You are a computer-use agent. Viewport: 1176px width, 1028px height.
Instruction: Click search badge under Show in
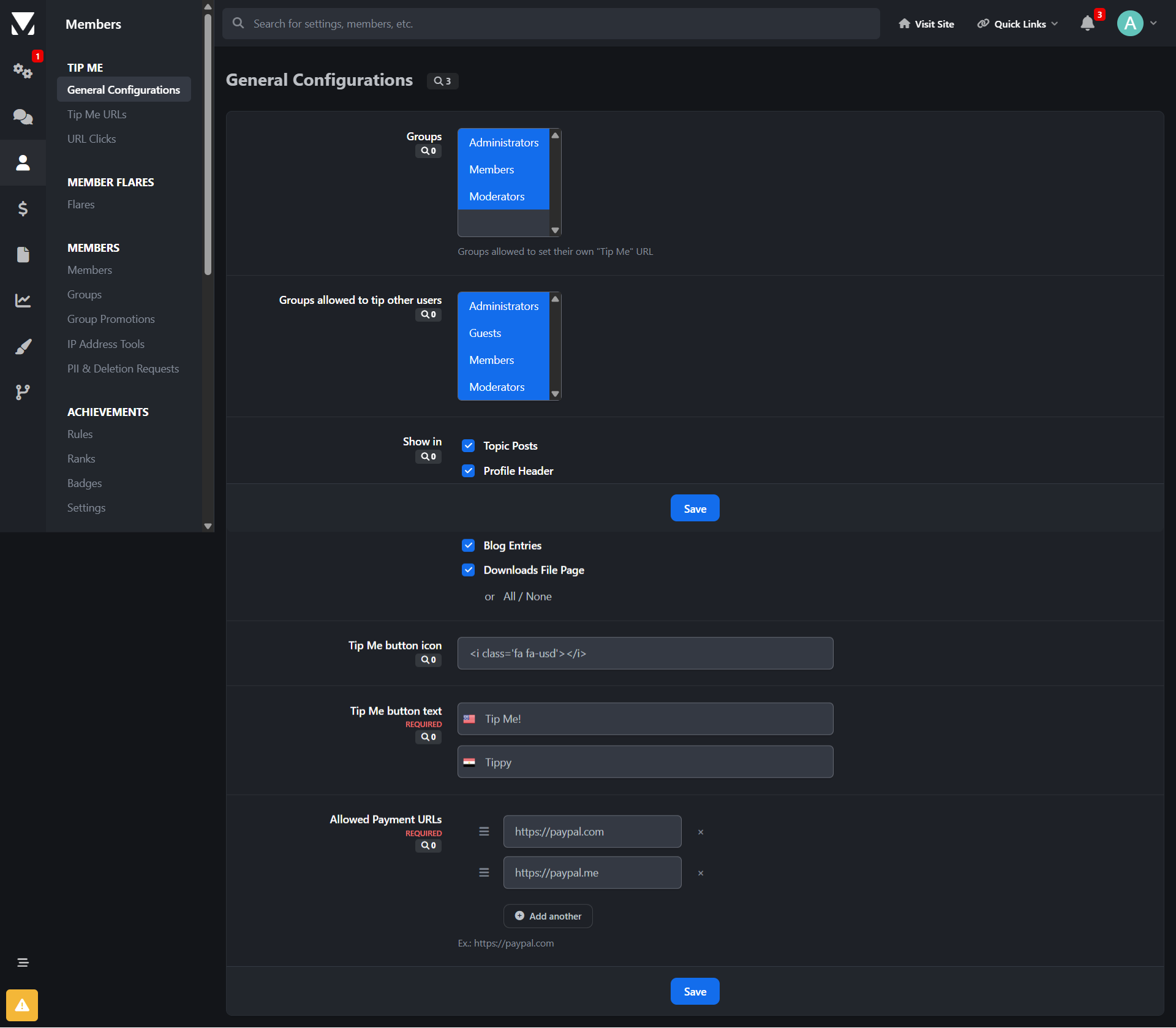(428, 456)
